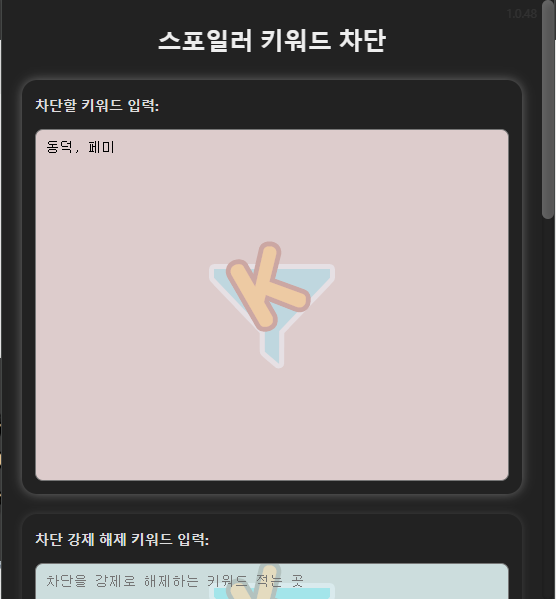Click the 스포일러 키워드 차단 title heading
The width and height of the screenshot is (556, 599).
click(272, 40)
